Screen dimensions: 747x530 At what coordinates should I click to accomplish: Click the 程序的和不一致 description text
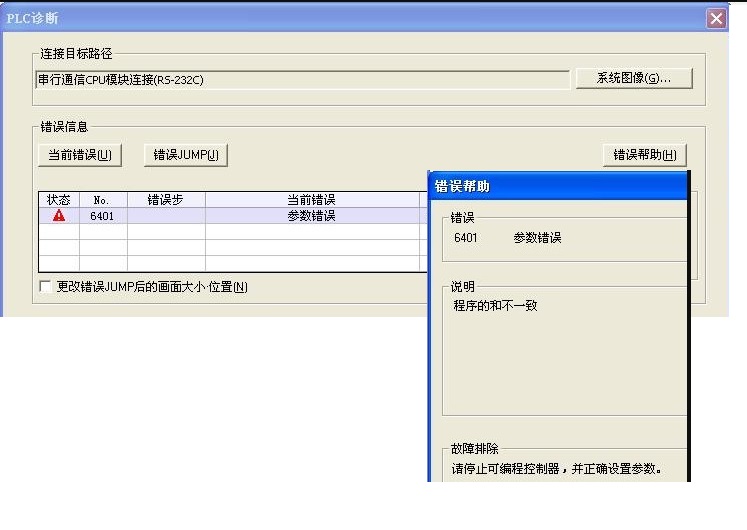[496, 305]
